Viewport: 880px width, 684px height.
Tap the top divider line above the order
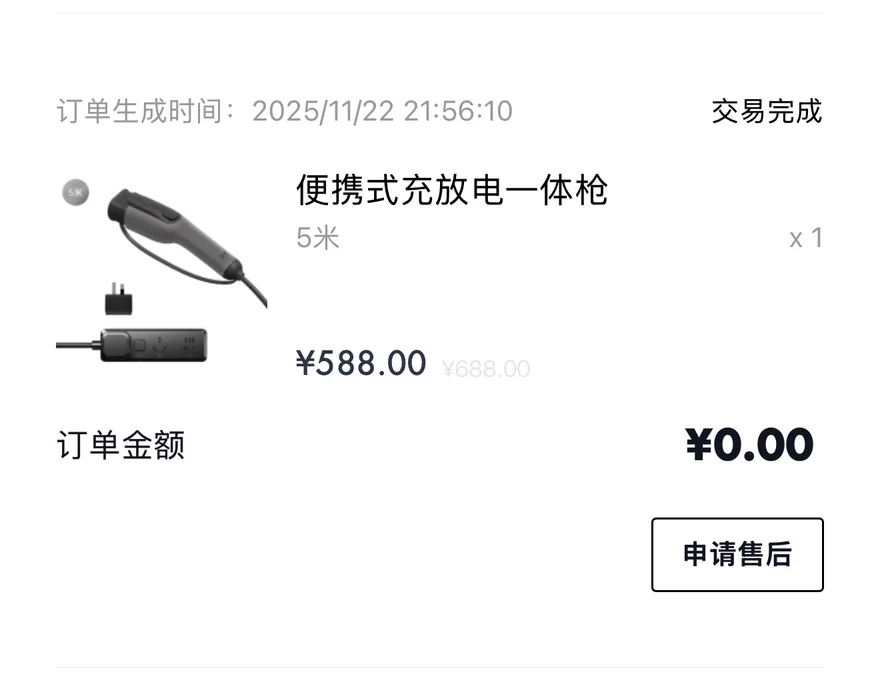(440, 13)
